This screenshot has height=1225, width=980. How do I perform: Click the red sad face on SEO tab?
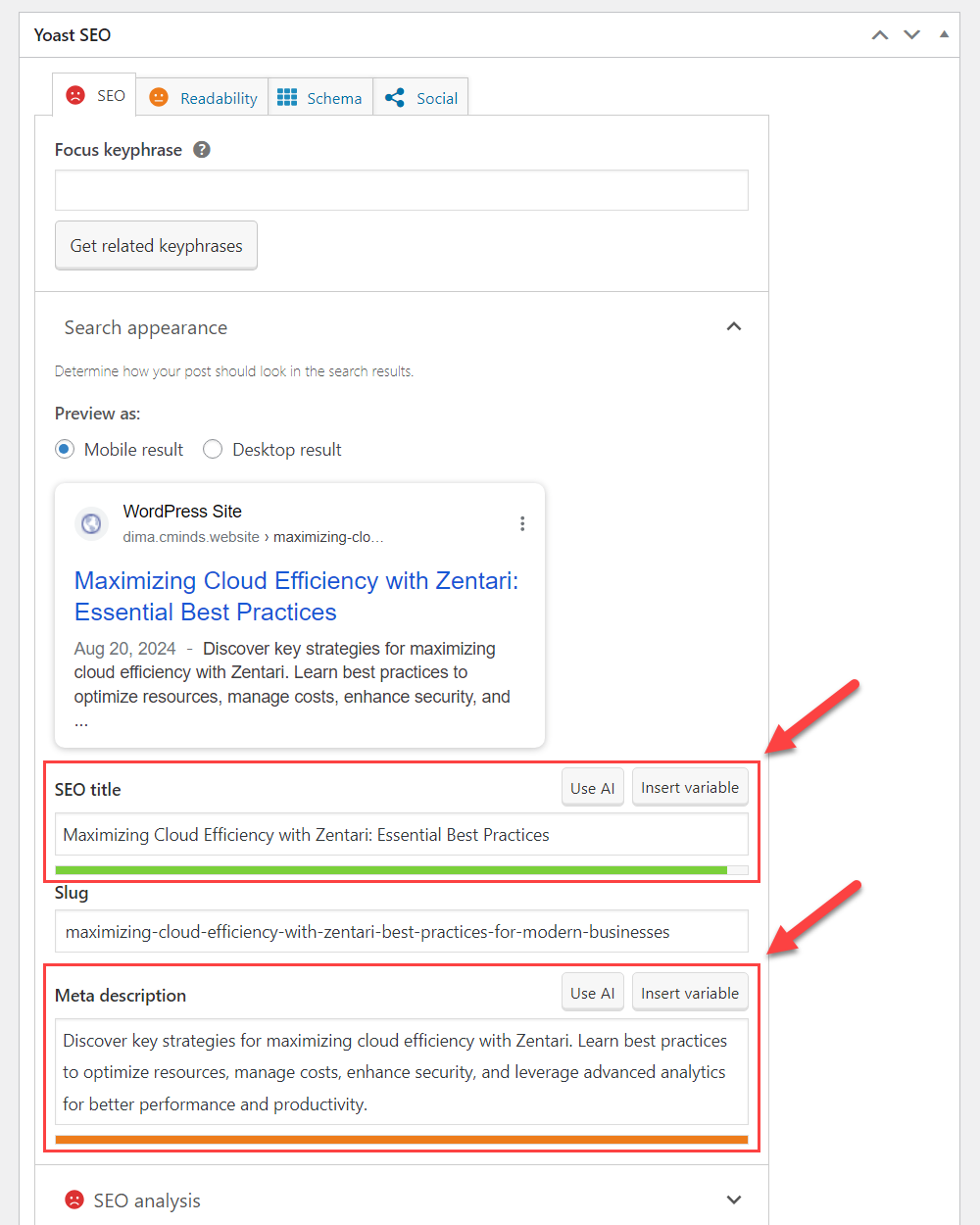(74, 95)
